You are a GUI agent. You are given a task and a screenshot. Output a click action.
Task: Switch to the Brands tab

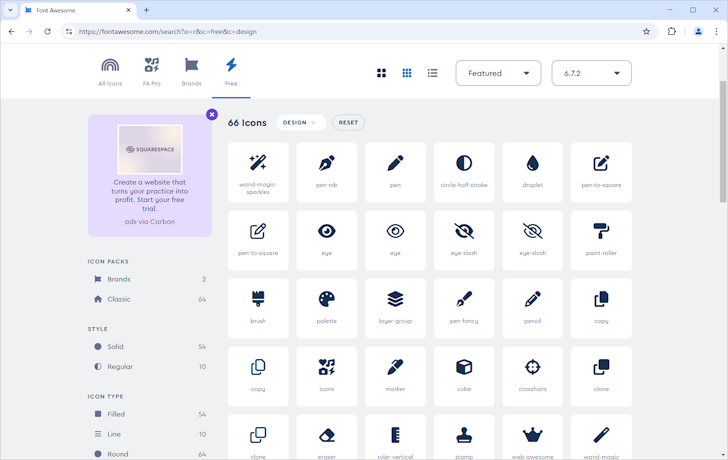(x=191, y=71)
